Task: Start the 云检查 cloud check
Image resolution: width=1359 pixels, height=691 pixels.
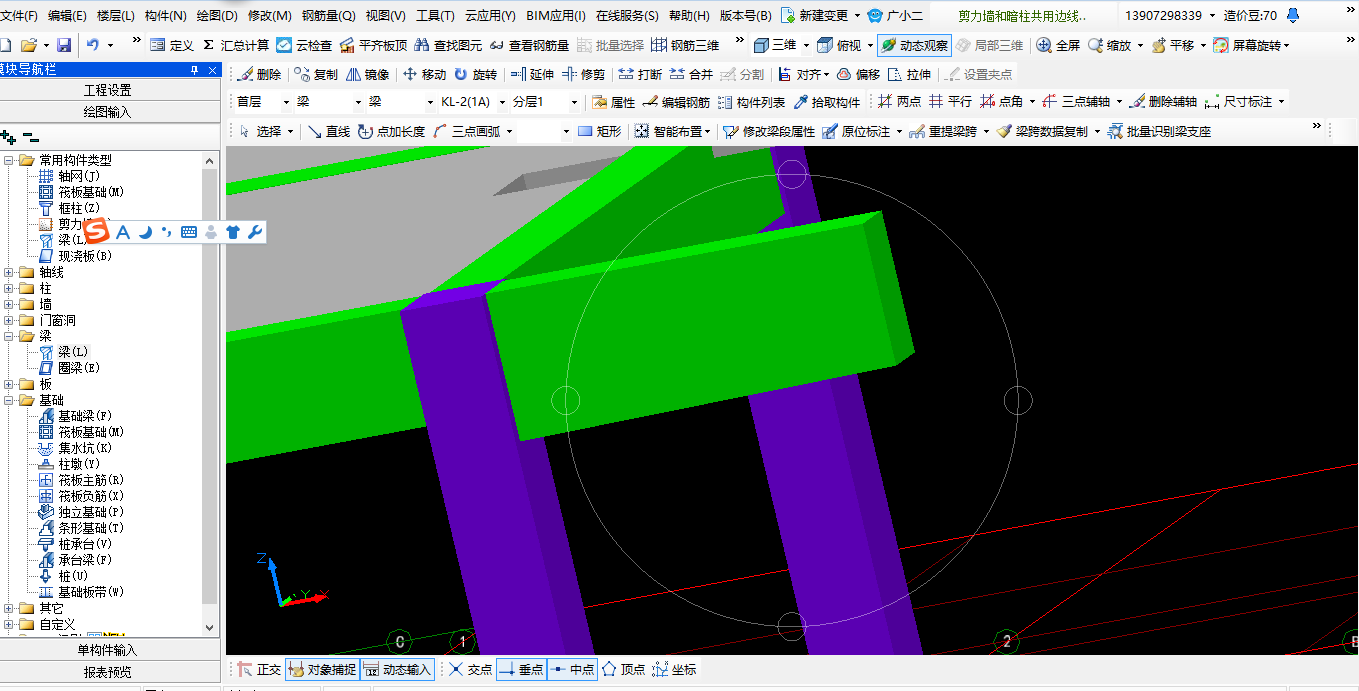Action: tap(304, 45)
